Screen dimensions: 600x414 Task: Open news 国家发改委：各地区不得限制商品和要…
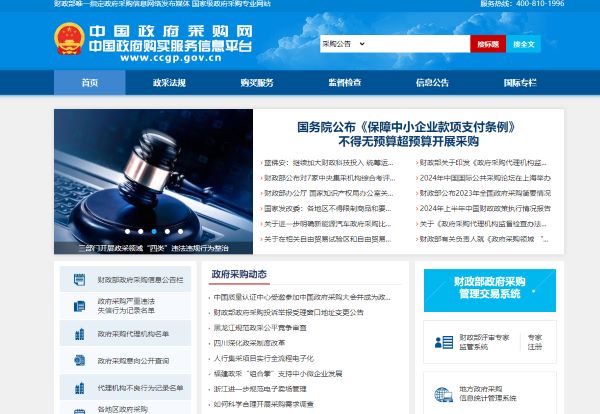point(328,209)
